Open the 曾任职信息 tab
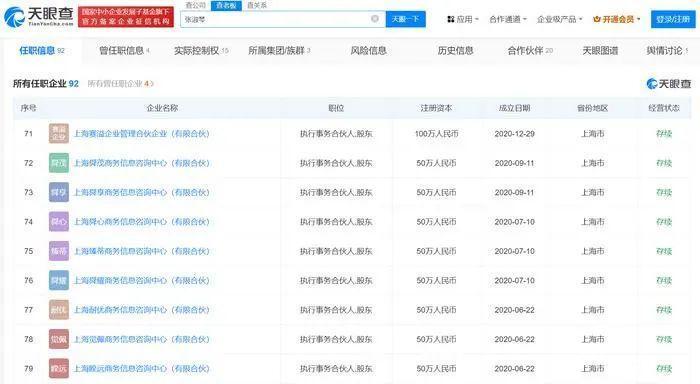This screenshot has height=384, width=700. 124,50
